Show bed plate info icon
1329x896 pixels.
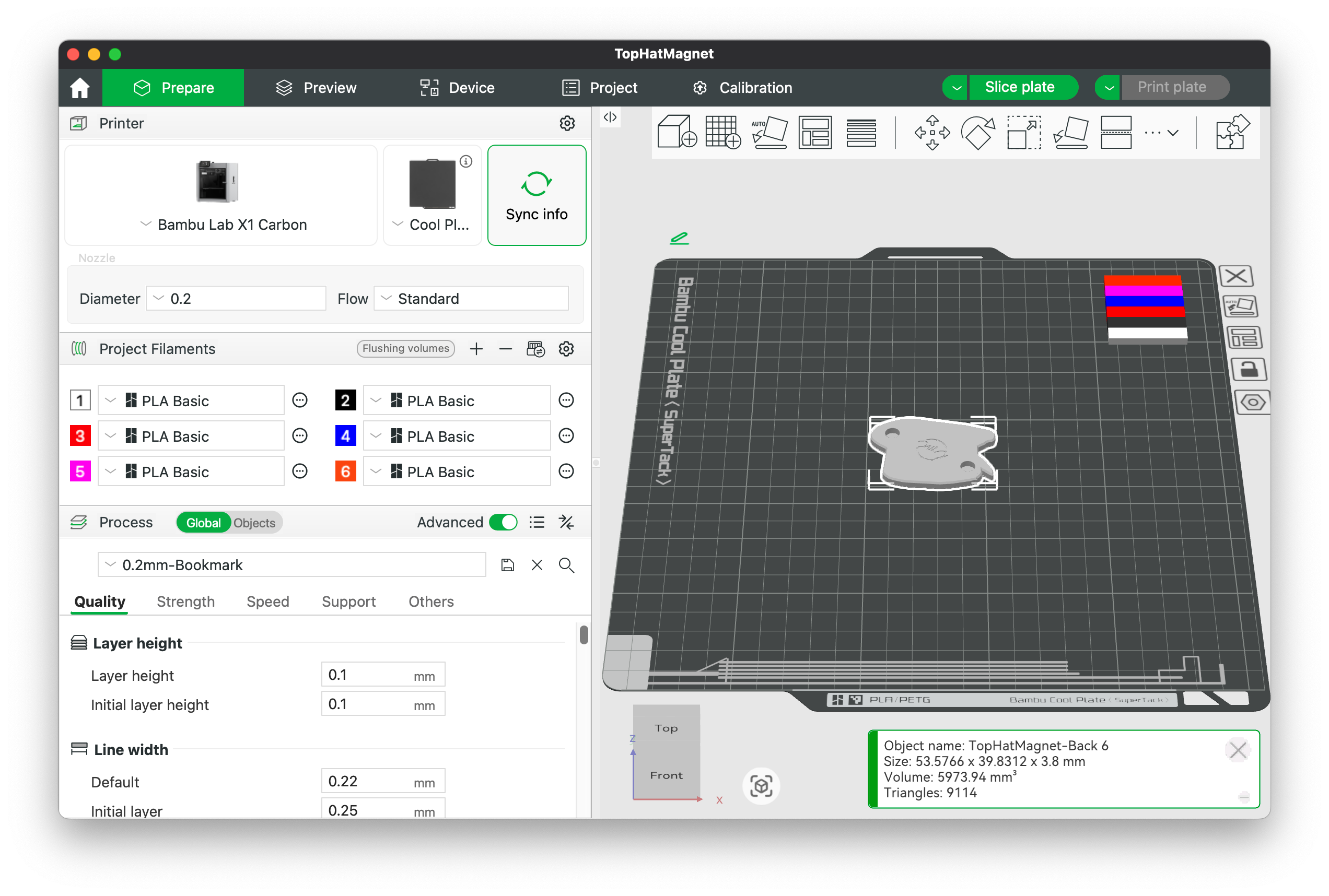coord(466,161)
